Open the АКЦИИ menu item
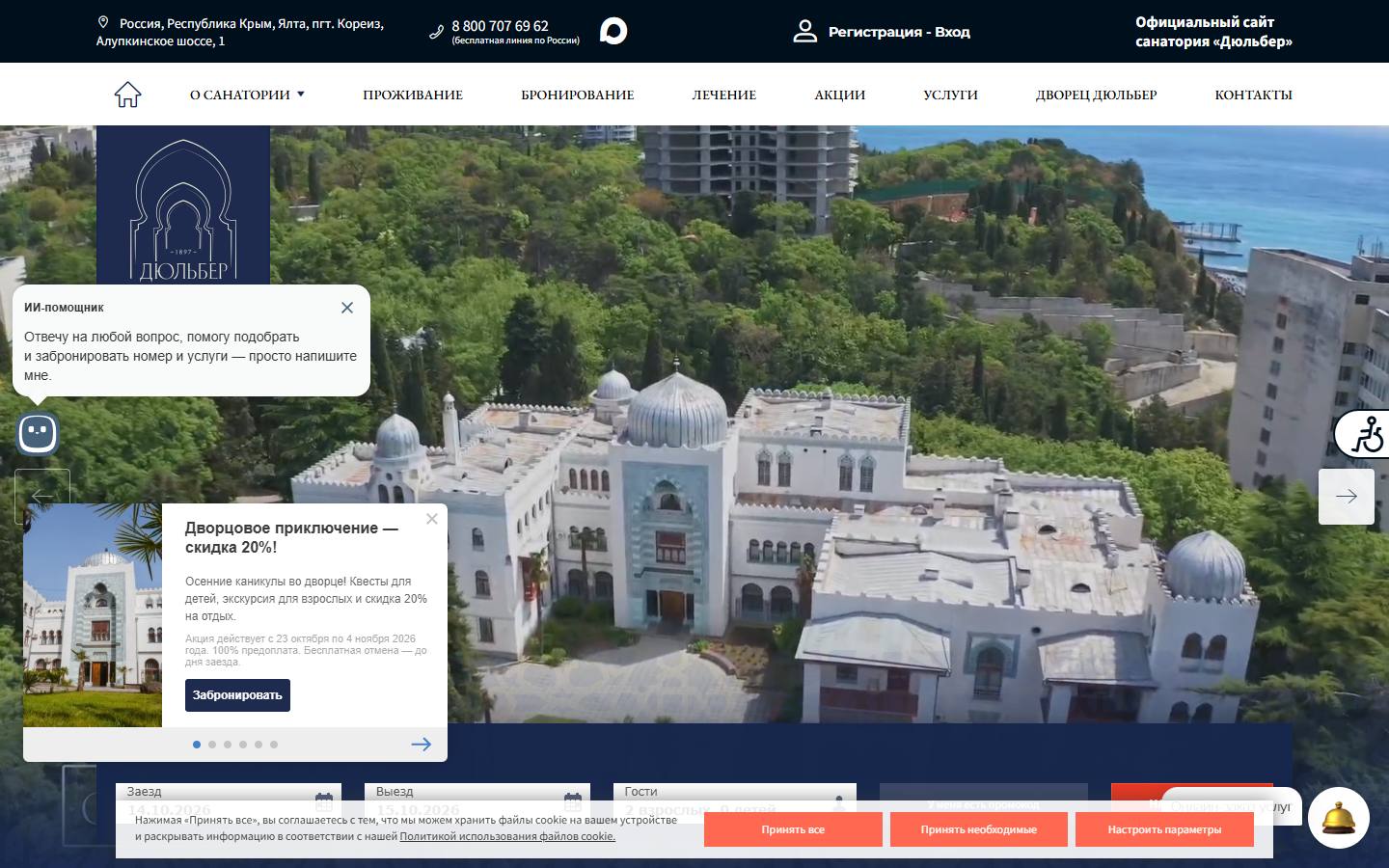The width and height of the screenshot is (1389, 868). click(x=840, y=95)
